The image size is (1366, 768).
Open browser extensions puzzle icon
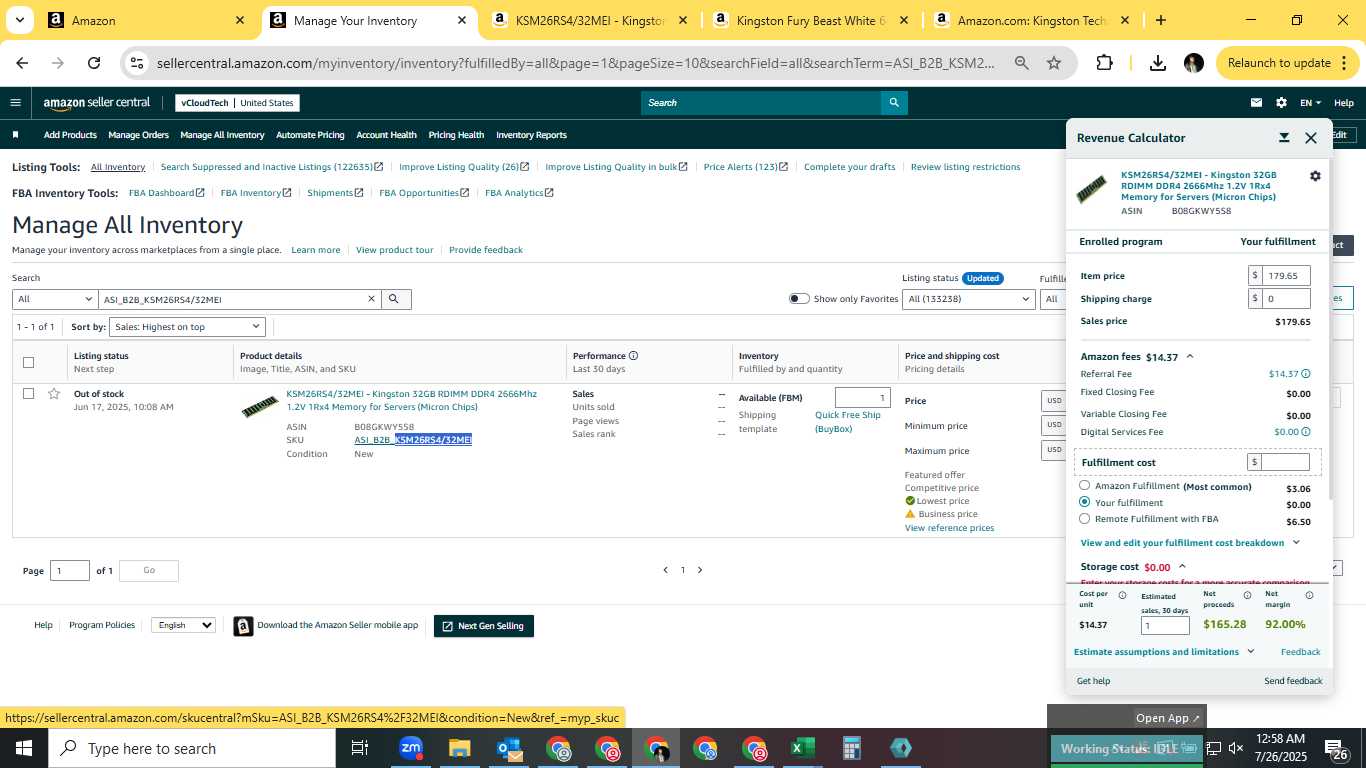tap(1104, 63)
